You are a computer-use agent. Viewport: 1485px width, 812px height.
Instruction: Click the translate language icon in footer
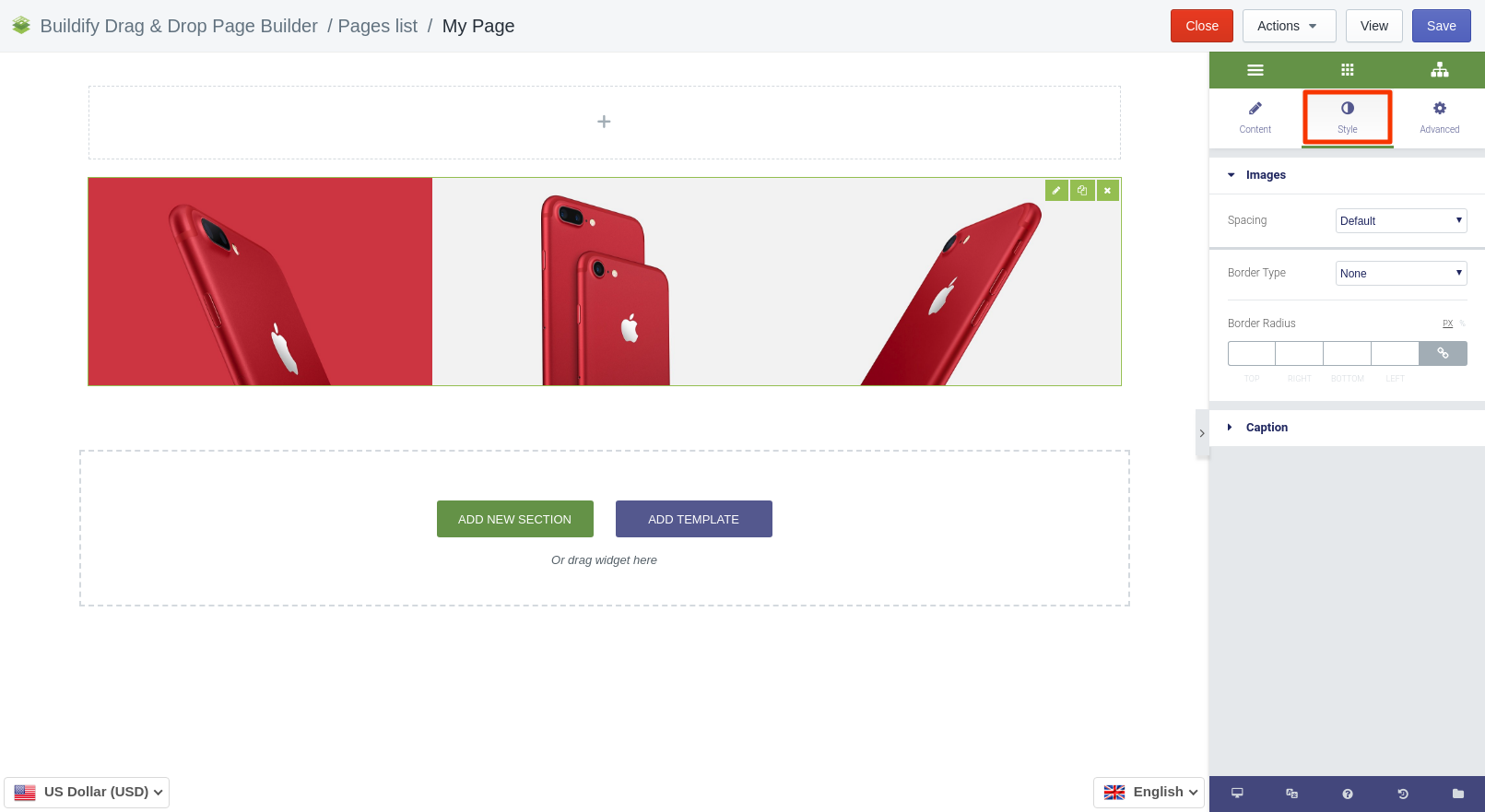point(1291,794)
